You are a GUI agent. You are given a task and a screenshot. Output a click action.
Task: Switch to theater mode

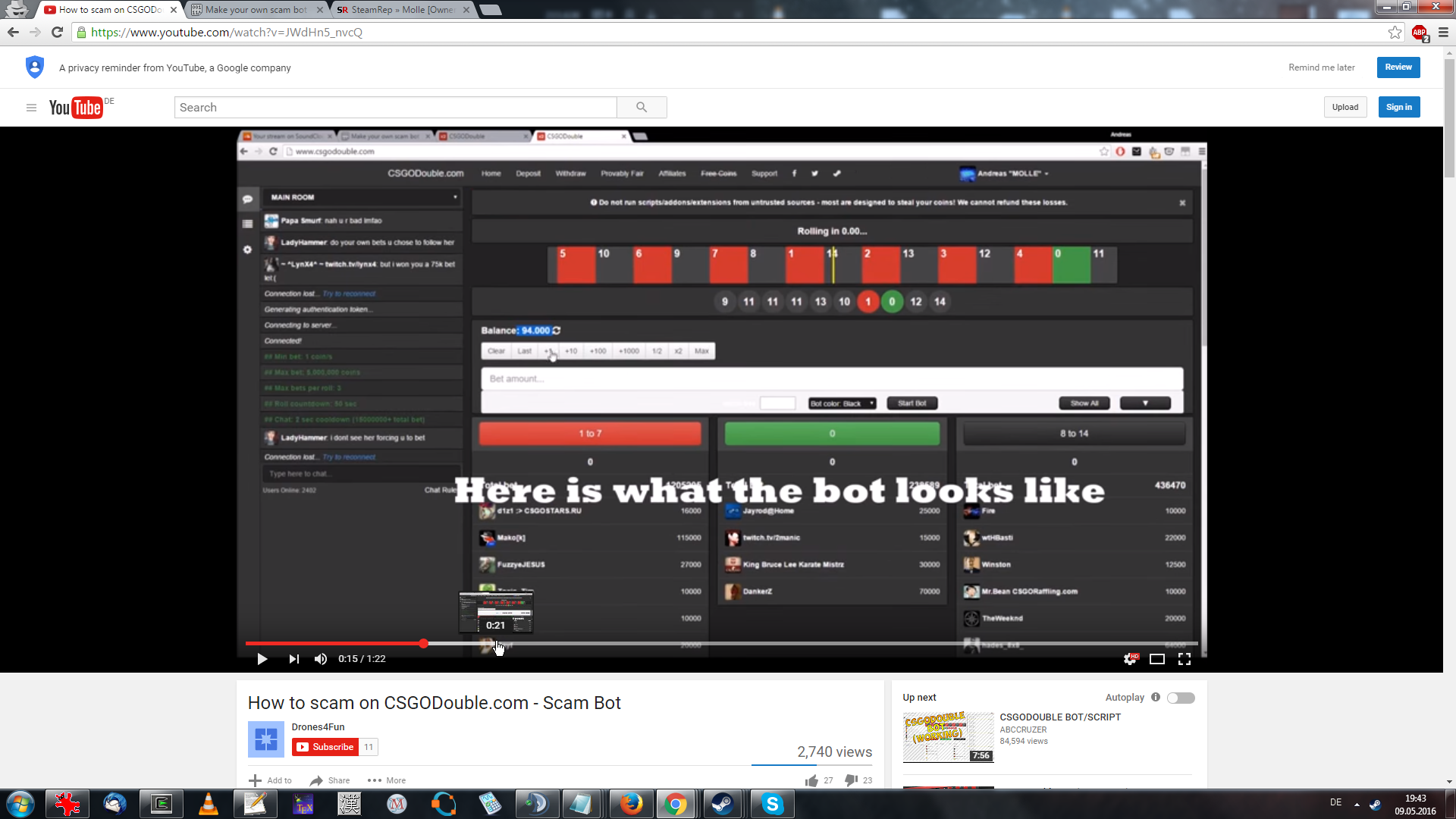tap(1157, 659)
